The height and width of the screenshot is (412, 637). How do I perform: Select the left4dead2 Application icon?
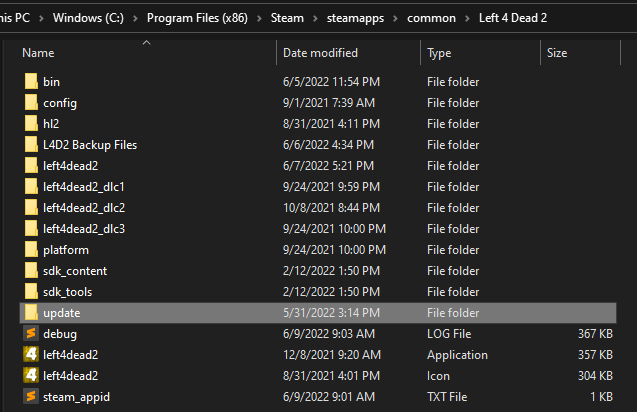[x=30, y=355]
